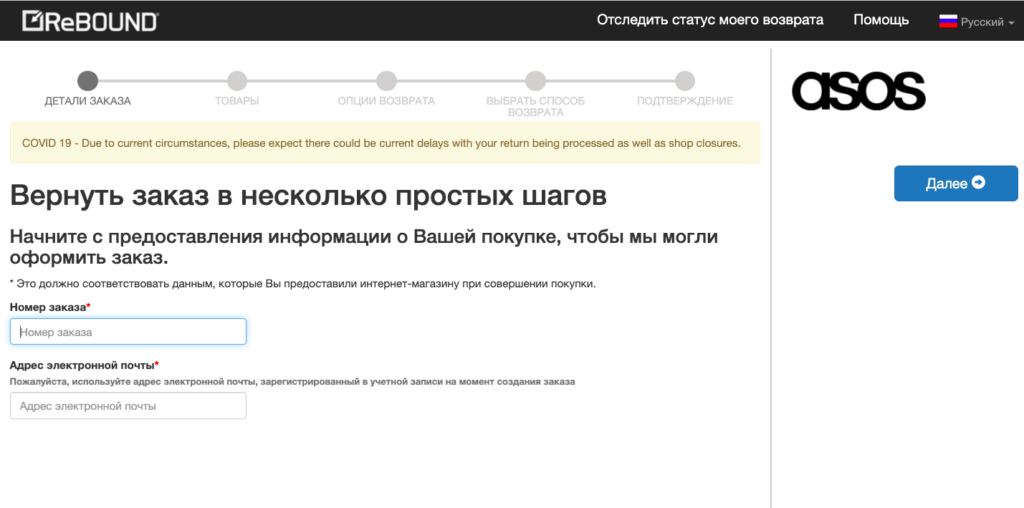The width and height of the screenshot is (1024, 508).
Task: Select the Выбрать способ возврата step label
Action: coord(535,106)
